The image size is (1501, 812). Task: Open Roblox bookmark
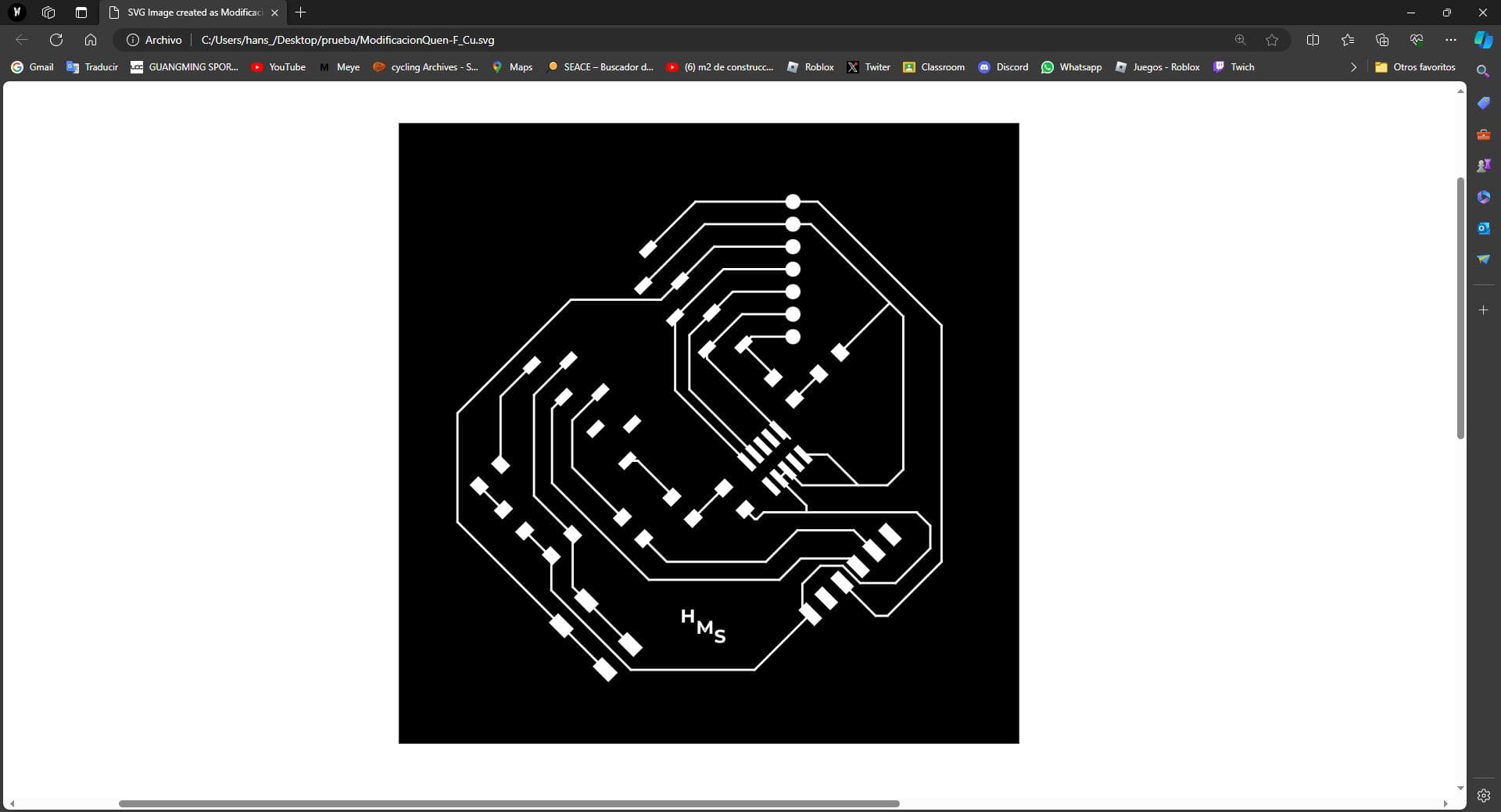(811, 67)
